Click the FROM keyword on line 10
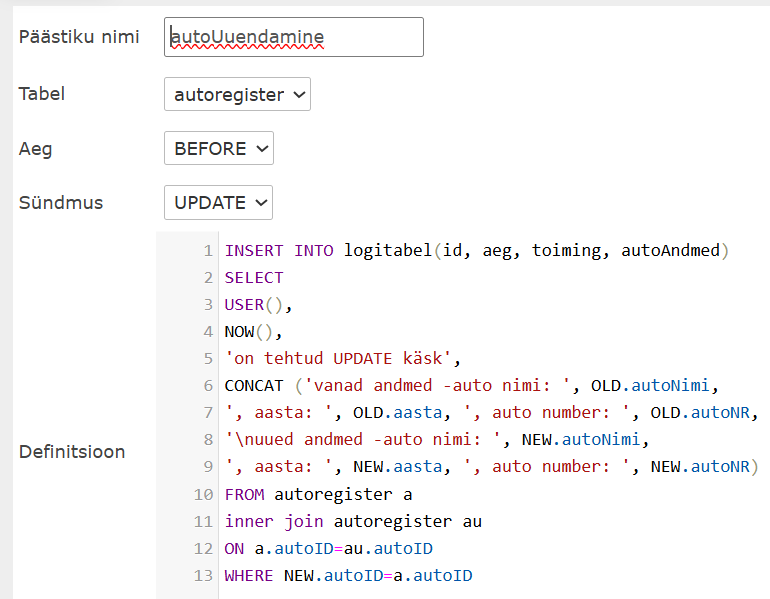This screenshot has width=770, height=599. tap(245, 494)
